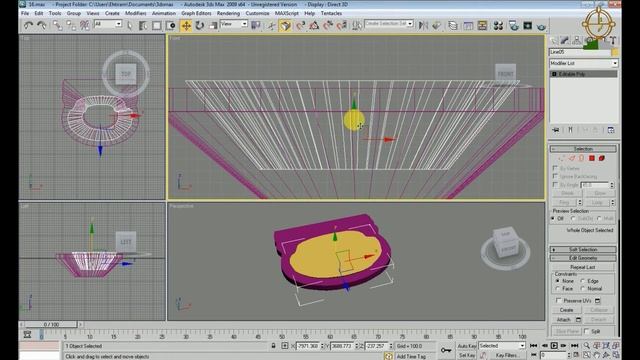
Task: Click the Undo arrow icon
Action: coord(28,25)
